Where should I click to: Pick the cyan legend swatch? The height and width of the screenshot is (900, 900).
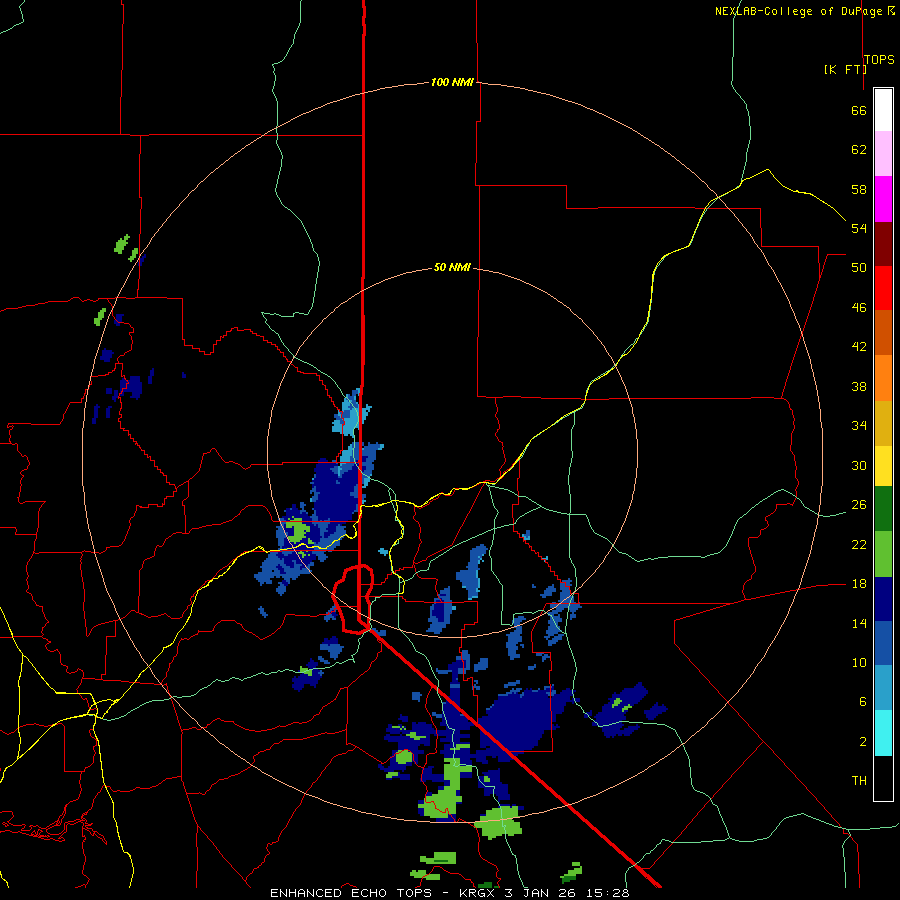pyautogui.click(x=883, y=733)
